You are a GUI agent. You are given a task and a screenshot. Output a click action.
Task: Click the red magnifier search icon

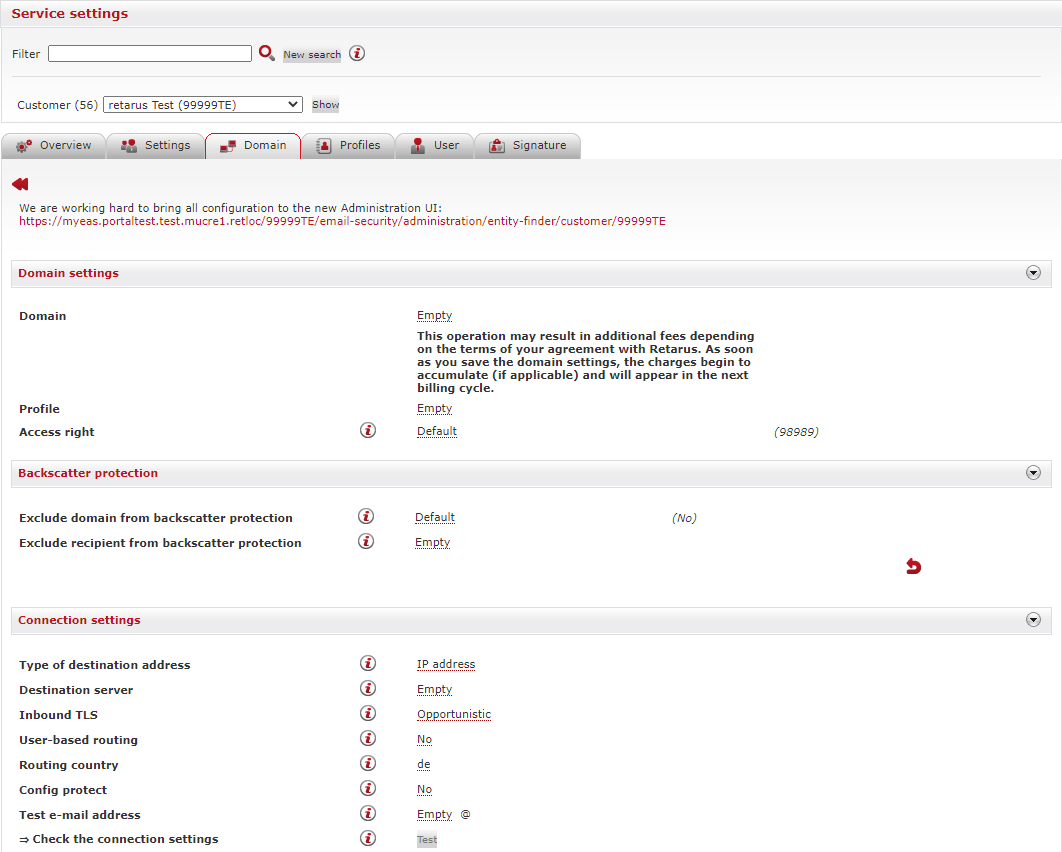[x=266, y=53]
